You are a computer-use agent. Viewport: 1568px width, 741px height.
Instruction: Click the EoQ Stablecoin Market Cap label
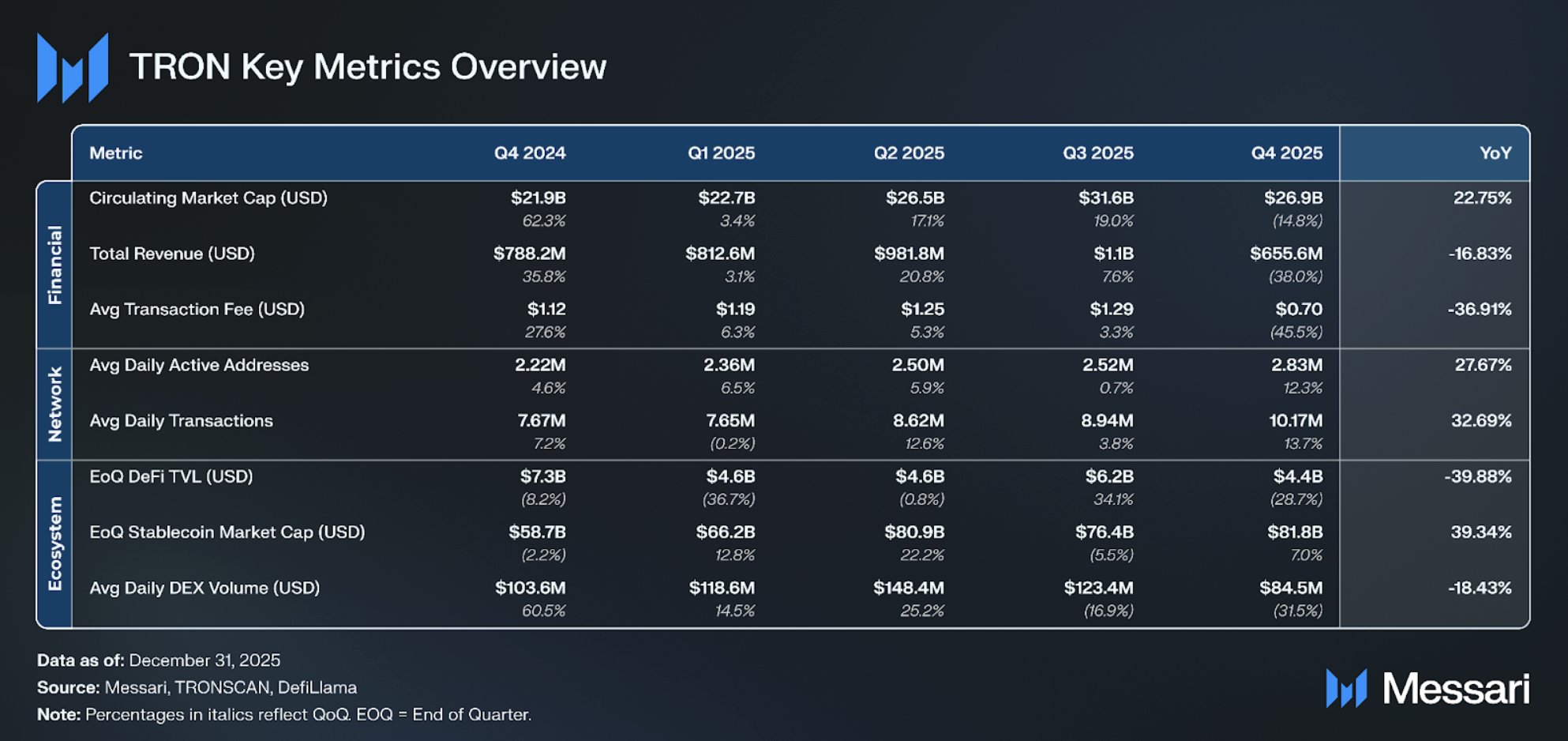227,532
